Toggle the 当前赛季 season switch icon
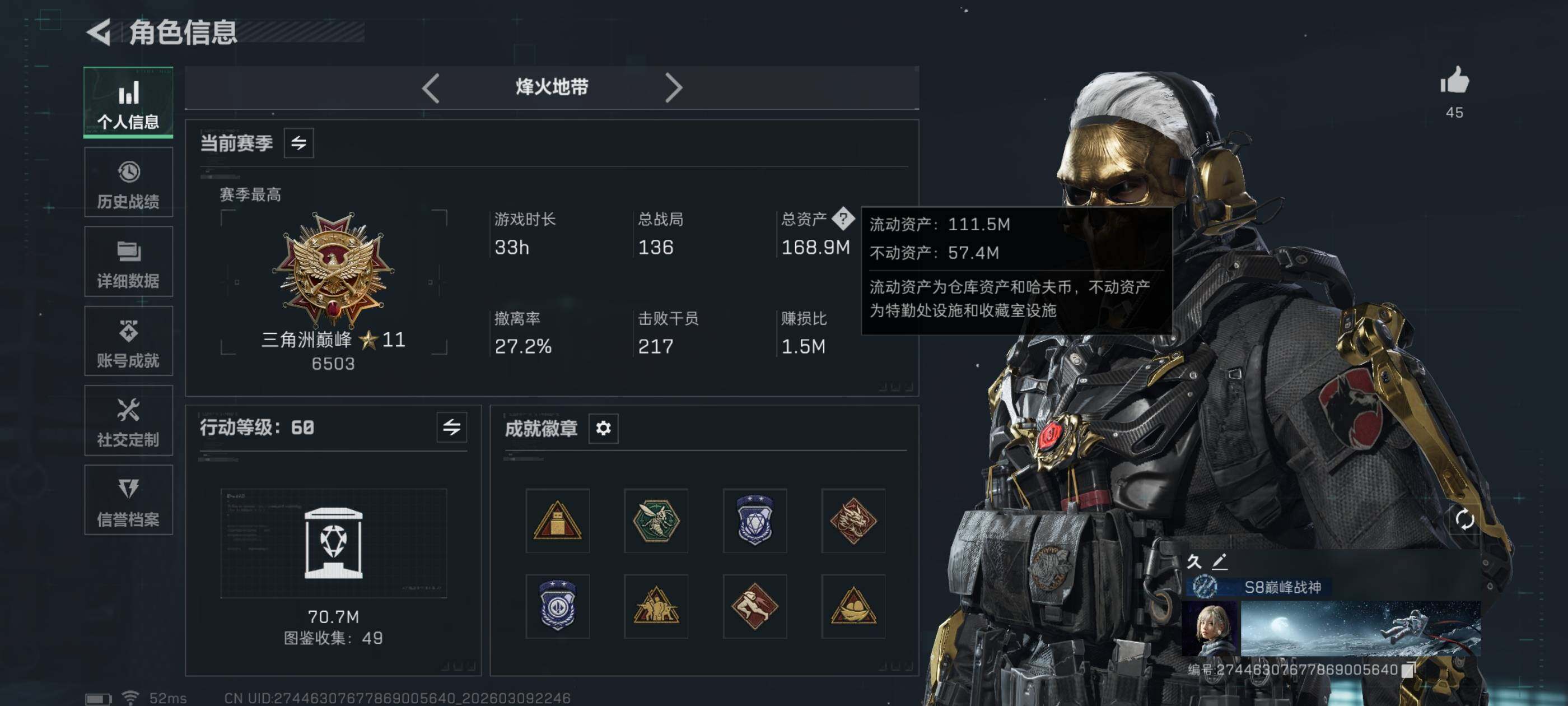1568x706 pixels. tap(299, 143)
